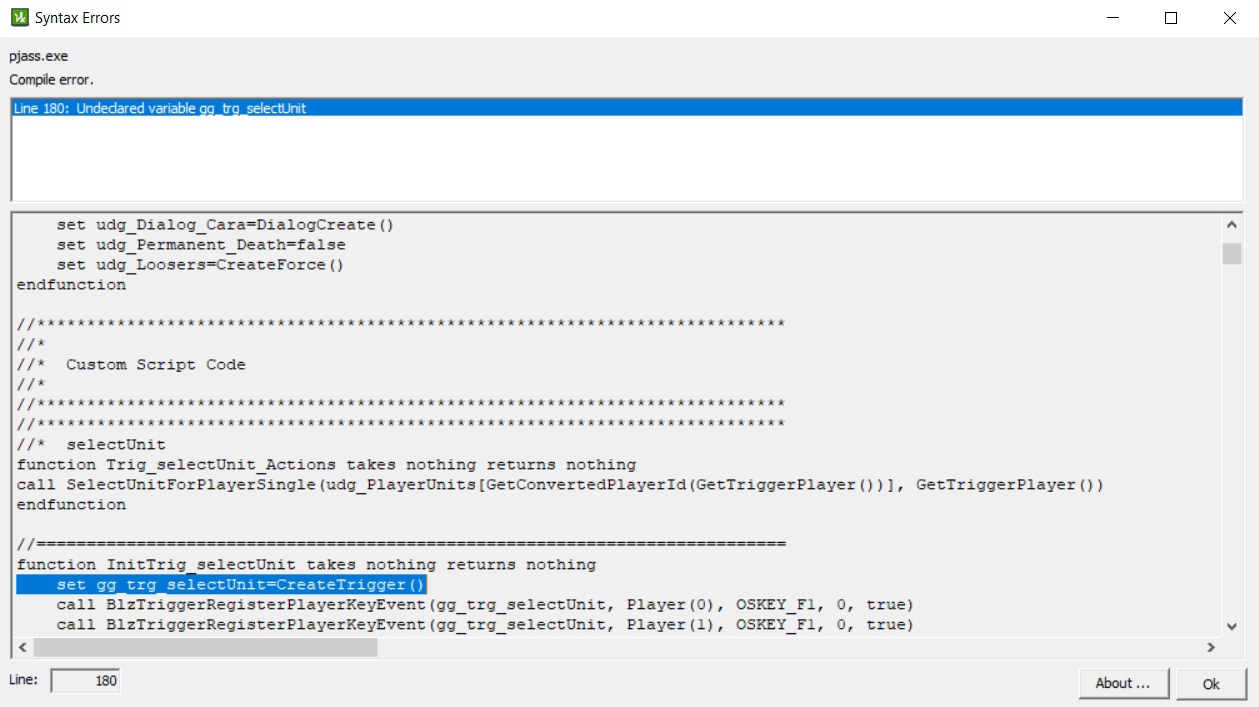
Task: Minimize the Syntax Errors window
Action: tap(1112, 18)
